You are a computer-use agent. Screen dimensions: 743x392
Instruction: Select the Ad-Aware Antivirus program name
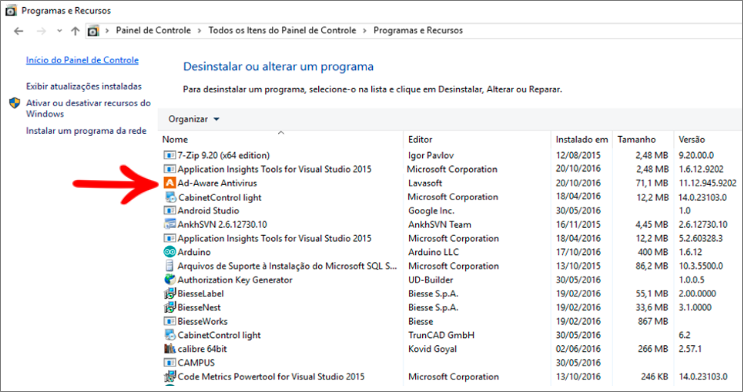(x=217, y=182)
